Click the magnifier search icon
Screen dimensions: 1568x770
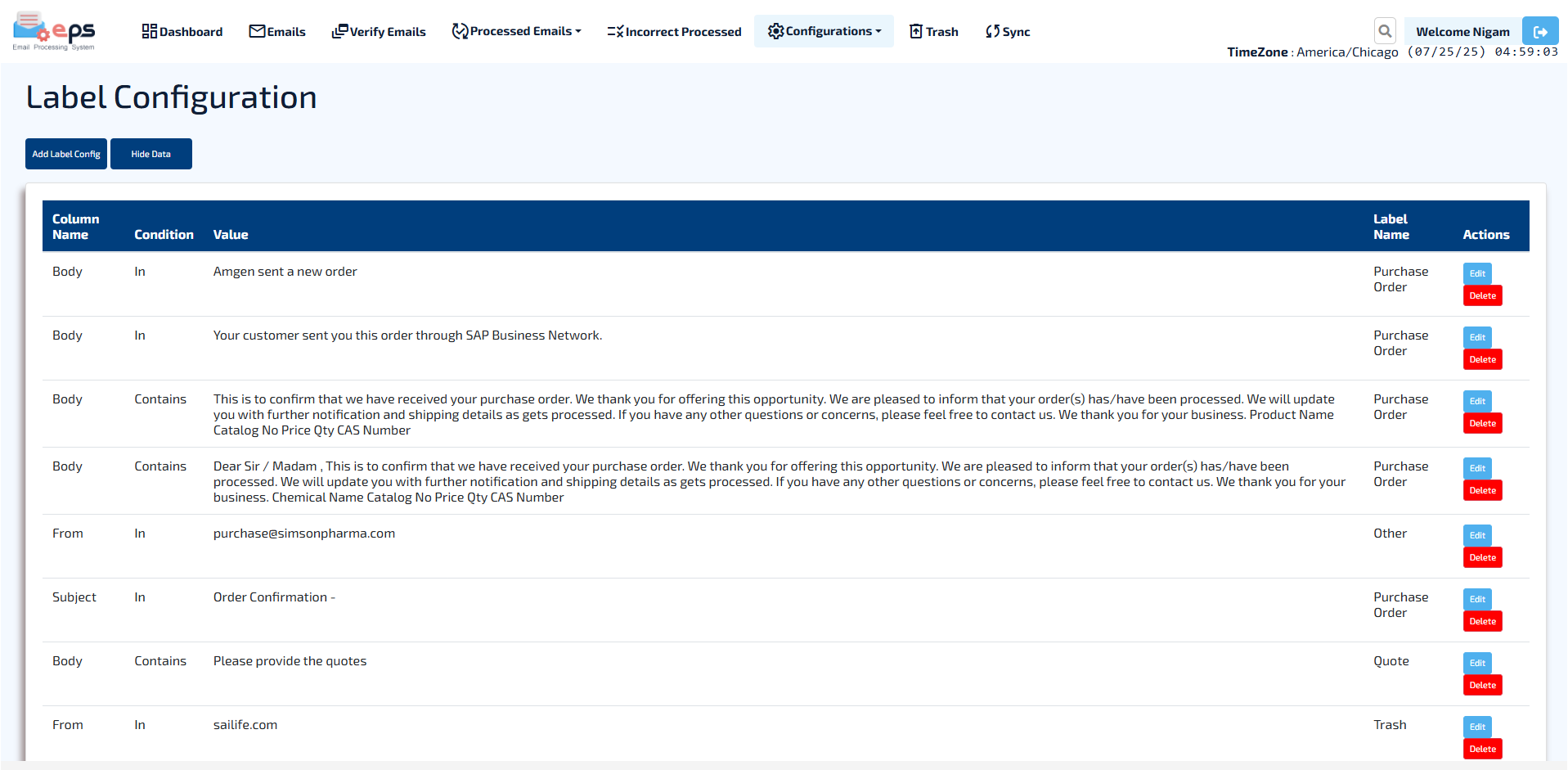pyautogui.click(x=1384, y=31)
